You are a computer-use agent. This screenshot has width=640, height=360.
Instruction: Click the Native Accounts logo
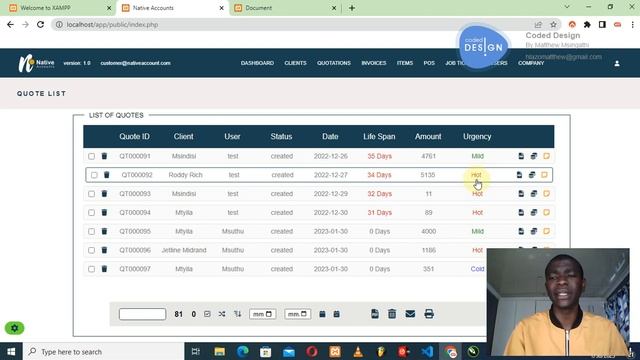pos(36,63)
